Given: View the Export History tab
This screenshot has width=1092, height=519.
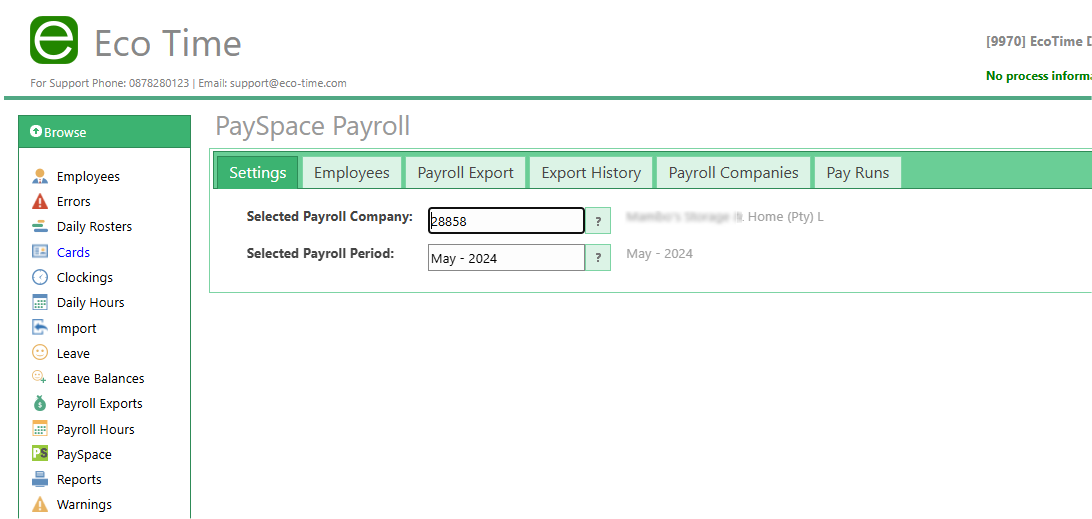Looking at the screenshot, I should click(x=591, y=173).
